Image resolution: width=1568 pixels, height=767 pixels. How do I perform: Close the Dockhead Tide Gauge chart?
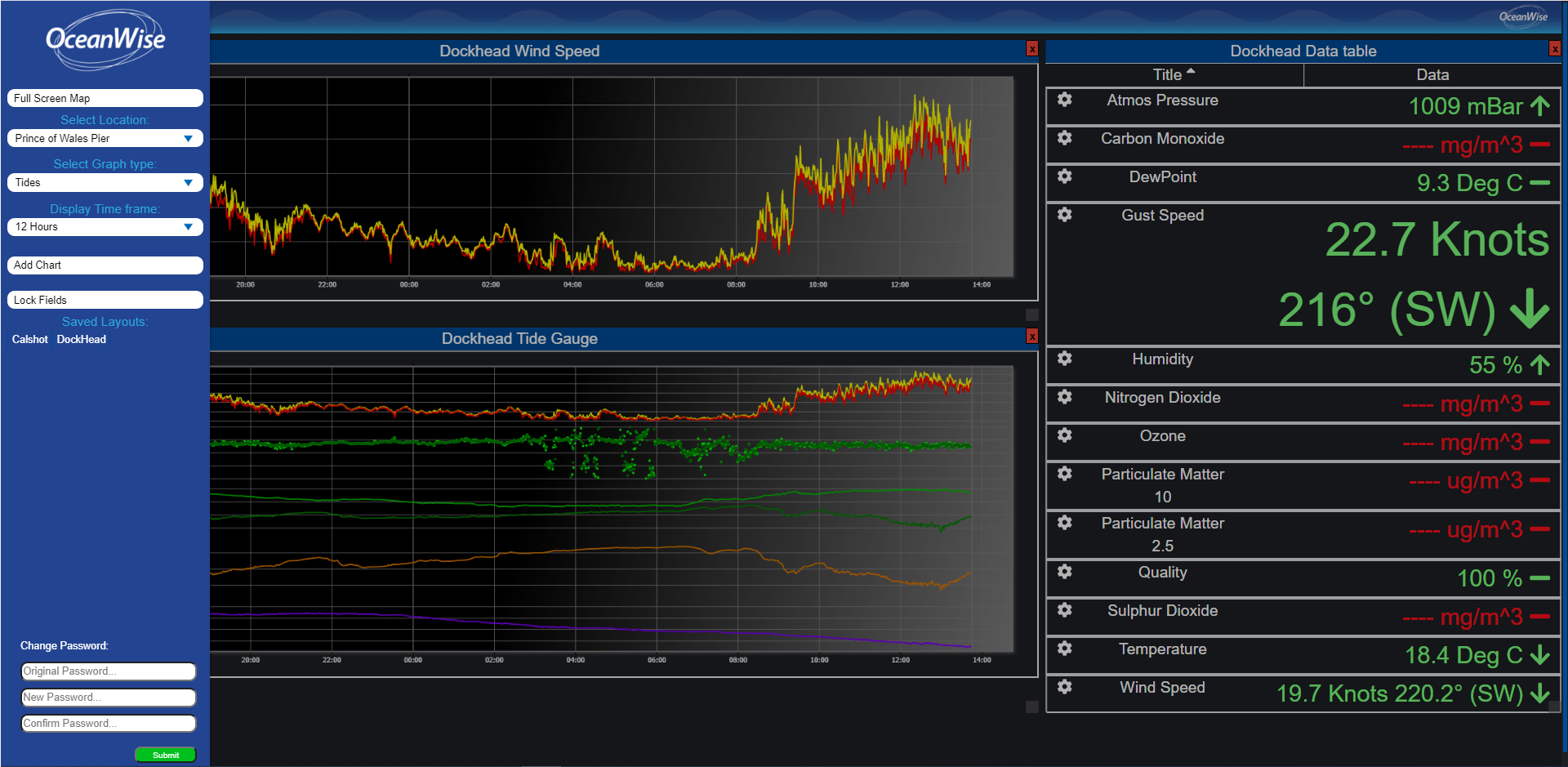[x=1032, y=337]
